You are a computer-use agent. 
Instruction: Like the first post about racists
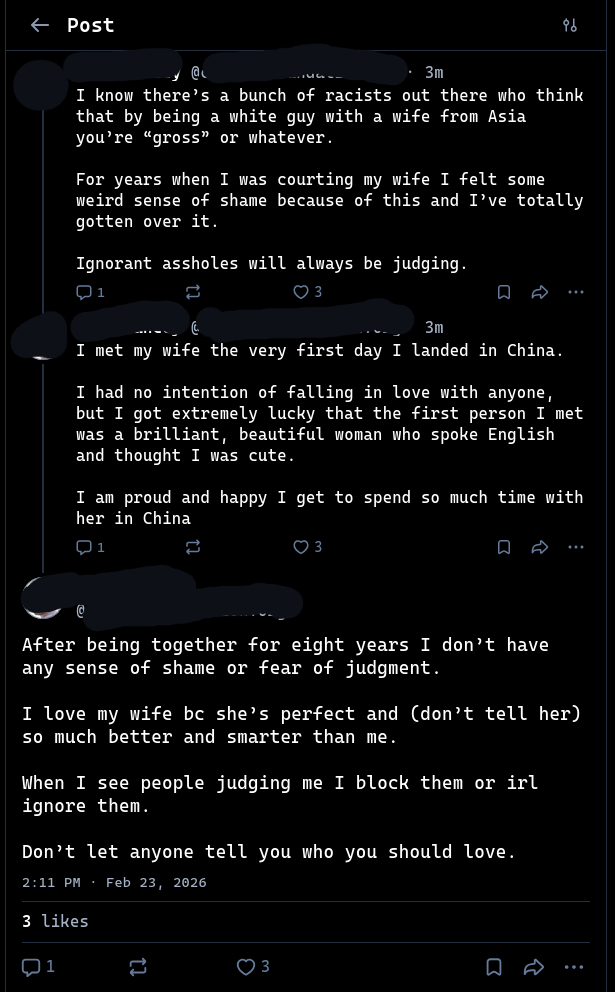point(301,292)
